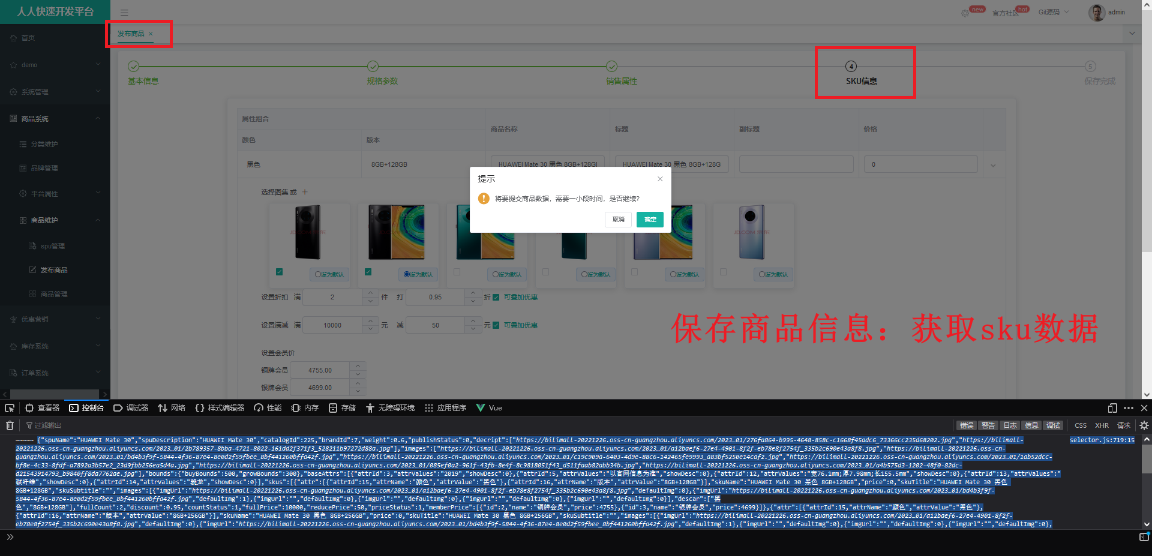Close the 发布商品 tab using its x
The width and height of the screenshot is (1152, 556).
click(151, 34)
